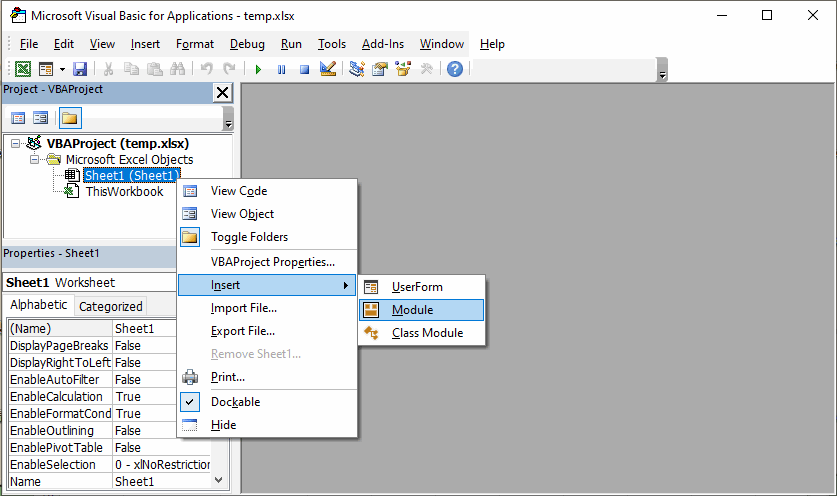Collapse the Microsoft Excel Objects folder

pos(34,160)
